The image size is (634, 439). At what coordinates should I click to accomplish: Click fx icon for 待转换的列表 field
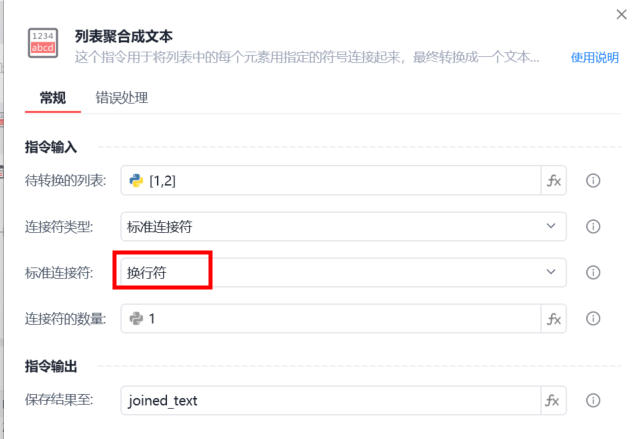[554, 180]
